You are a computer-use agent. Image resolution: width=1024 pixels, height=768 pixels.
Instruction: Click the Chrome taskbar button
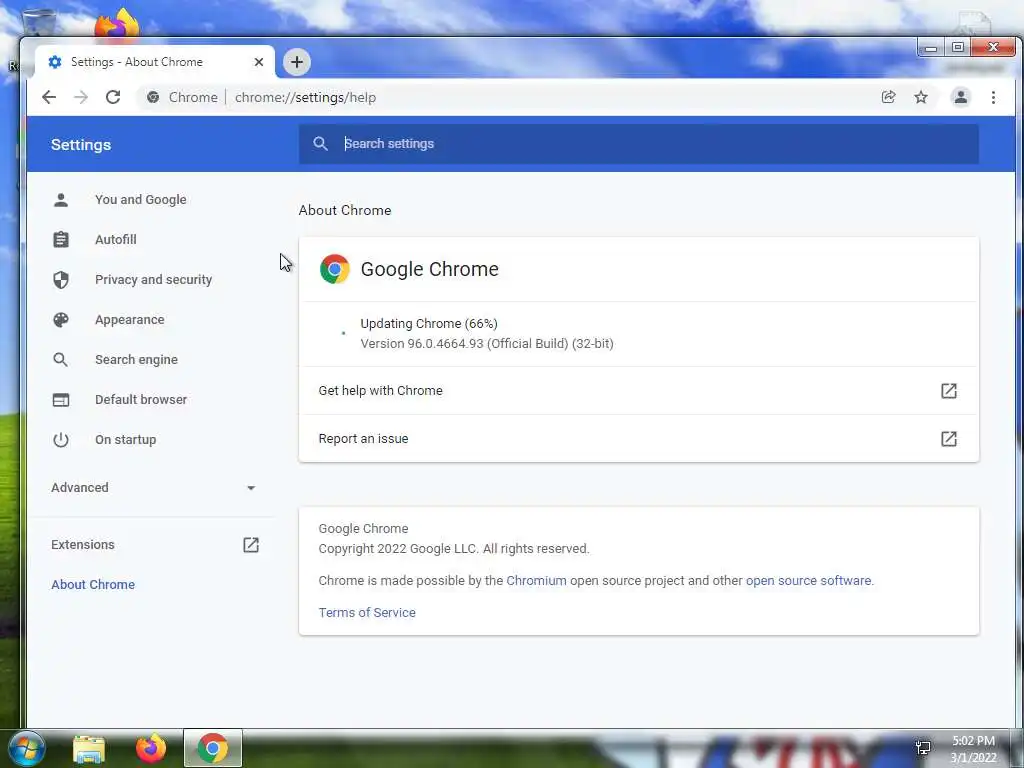pyautogui.click(x=213, y=748)
